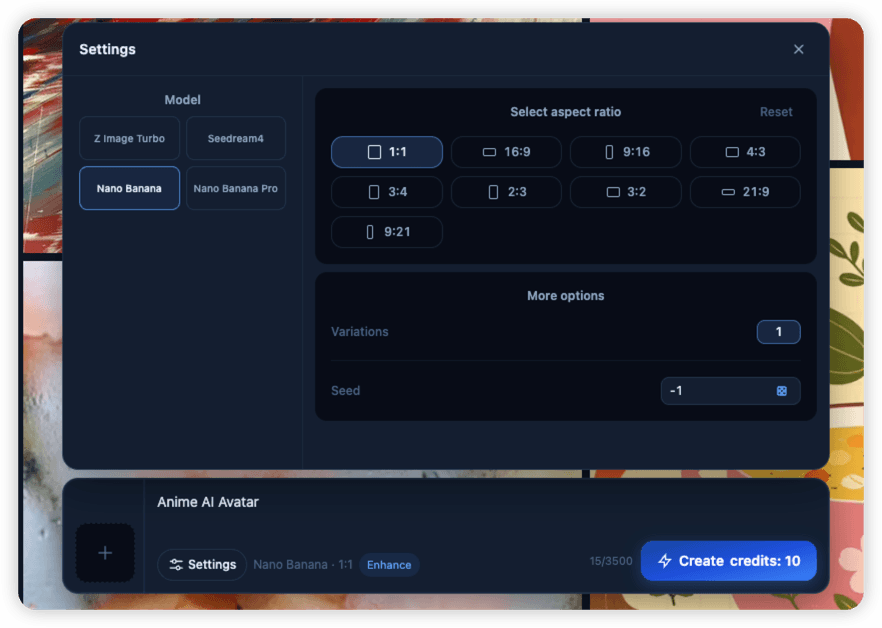The height and width of the screenshot is (628, 882).
Task: Open the Variations count field
Action: 778,332
